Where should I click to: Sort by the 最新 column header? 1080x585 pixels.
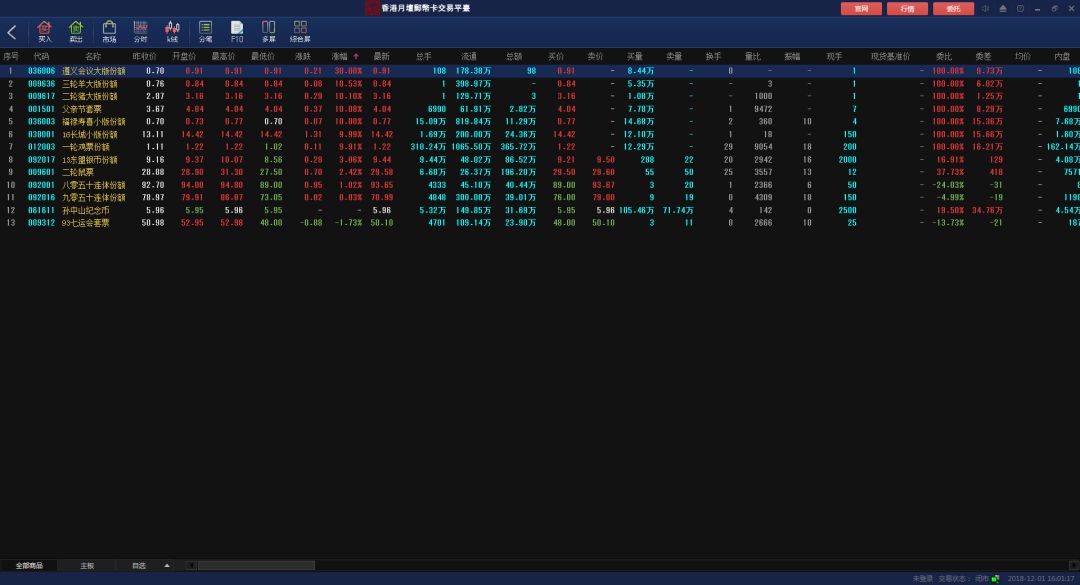click(382, 57)
